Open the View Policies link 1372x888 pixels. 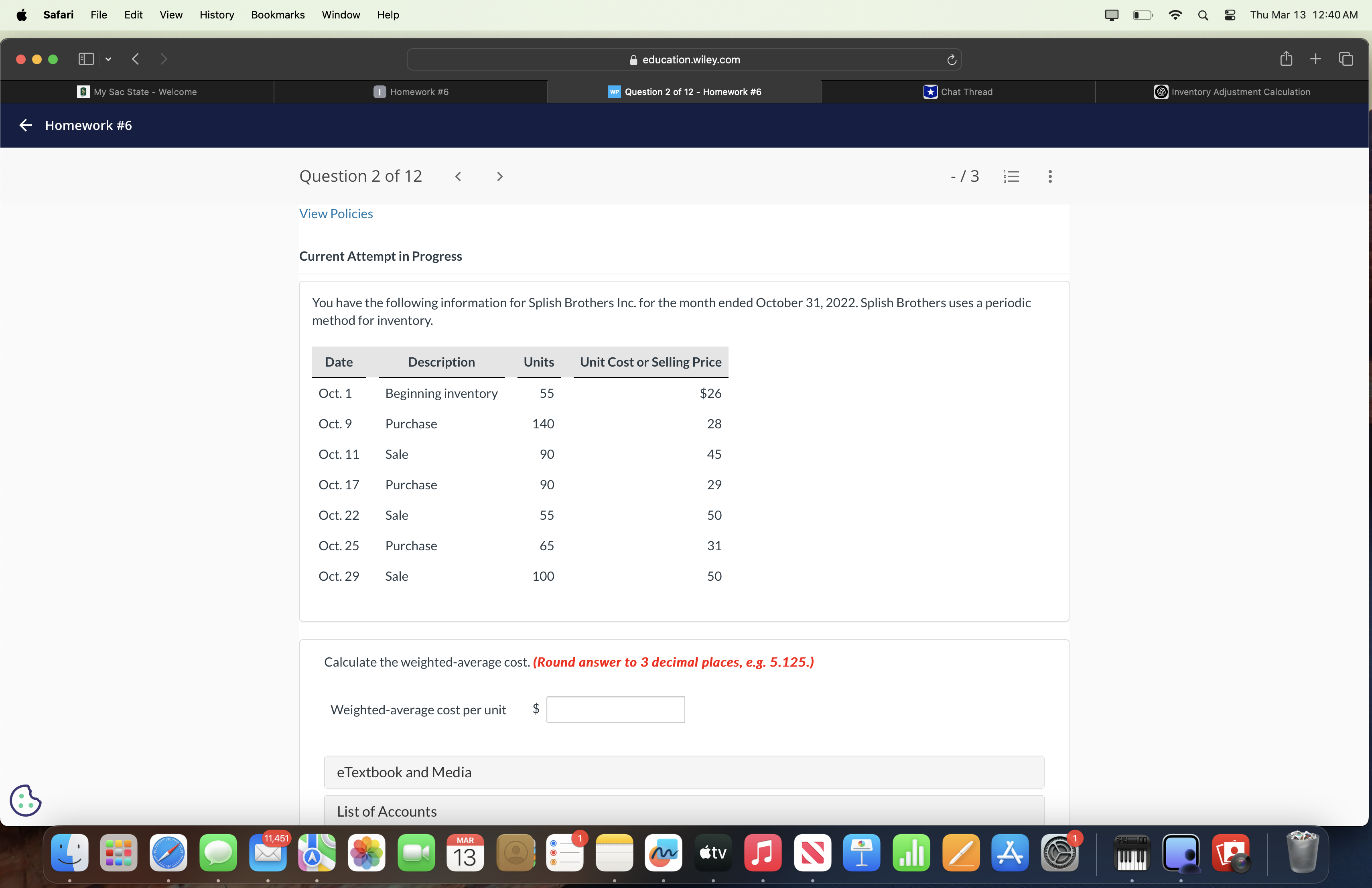336,214
